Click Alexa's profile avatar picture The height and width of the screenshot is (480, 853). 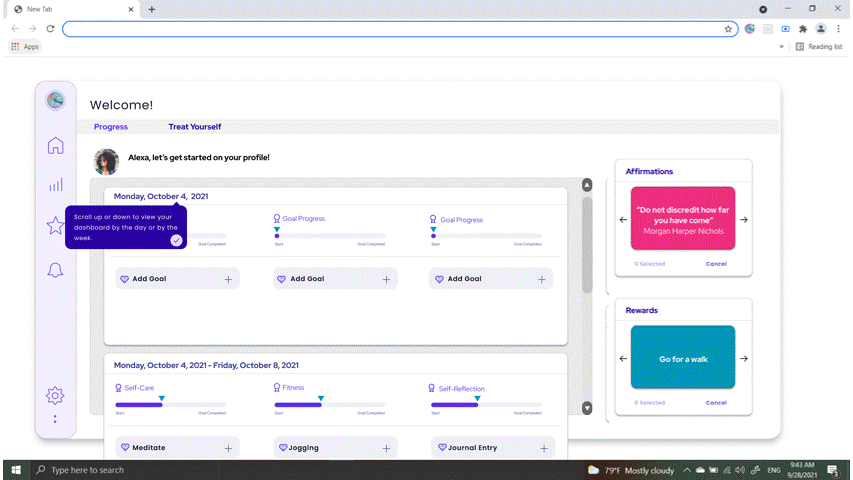[106, 162]
